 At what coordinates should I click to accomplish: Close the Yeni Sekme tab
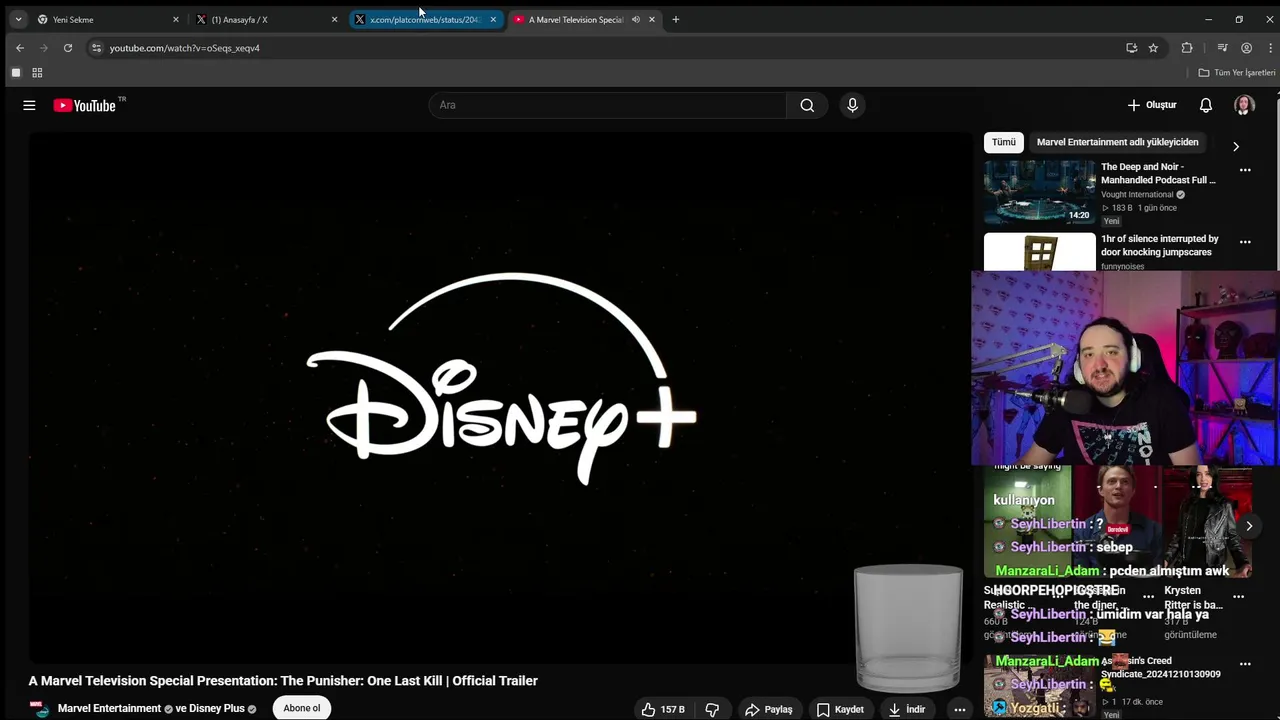click(x=175, y=19)
